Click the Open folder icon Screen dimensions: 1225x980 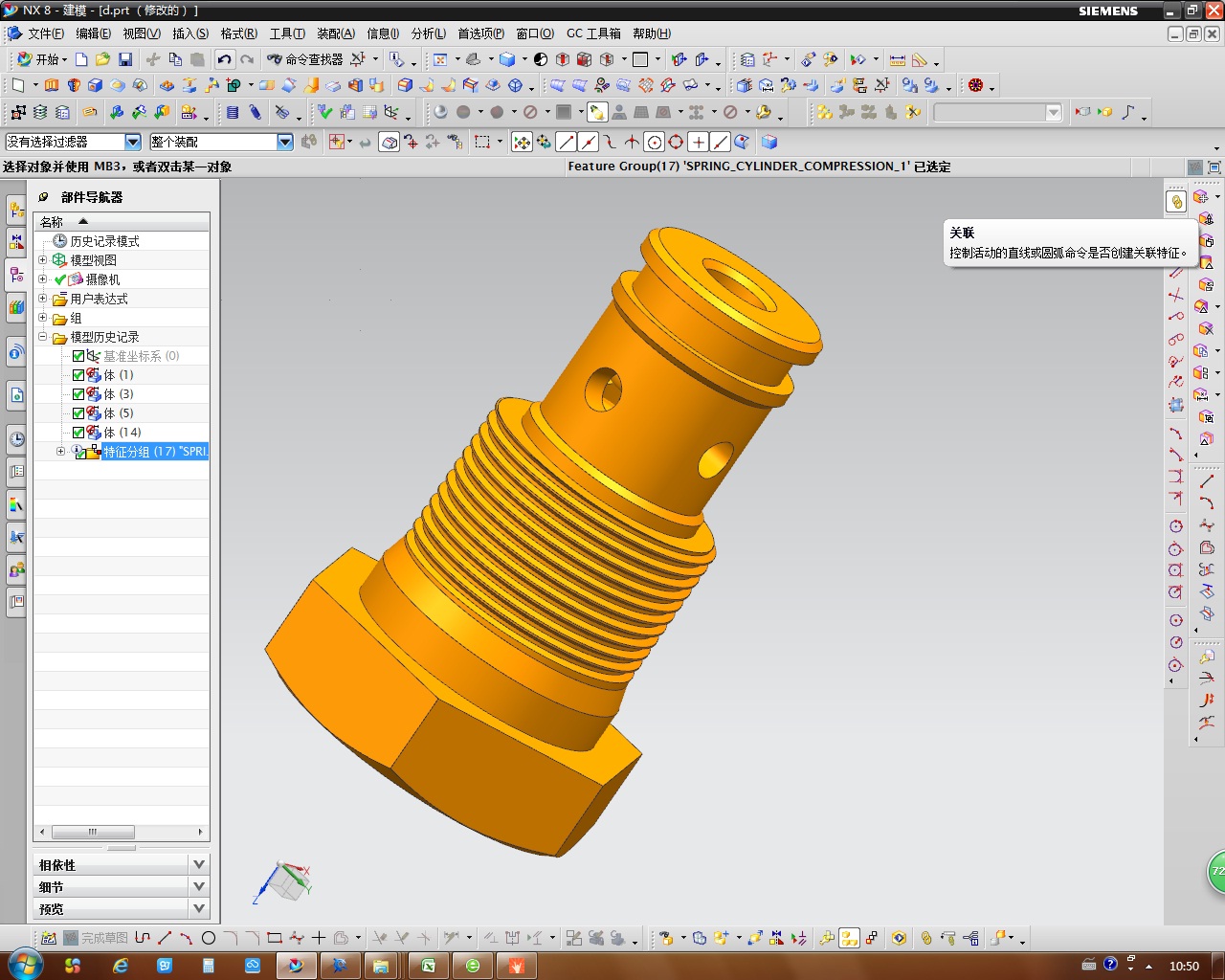coord(102,59)
